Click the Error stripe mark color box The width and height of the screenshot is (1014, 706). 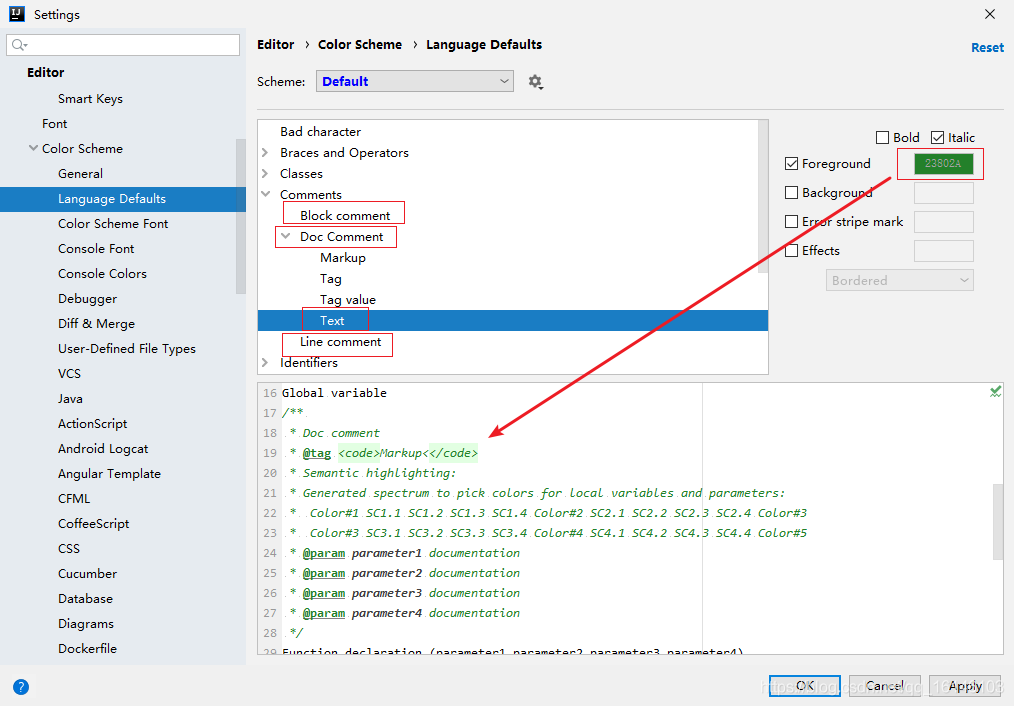tap(944, 222)
